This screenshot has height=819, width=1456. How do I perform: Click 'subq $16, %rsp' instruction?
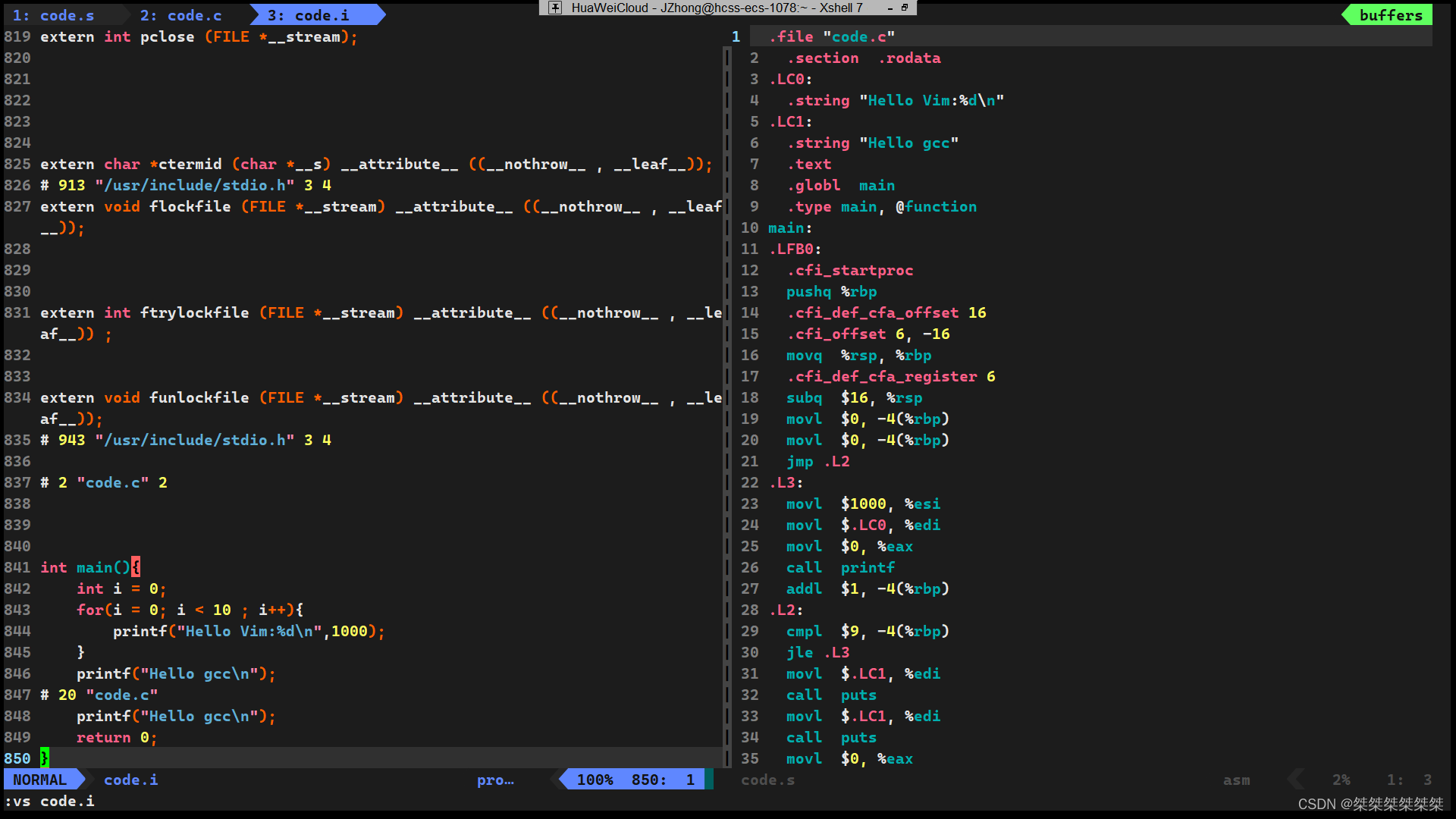point(855,397)
